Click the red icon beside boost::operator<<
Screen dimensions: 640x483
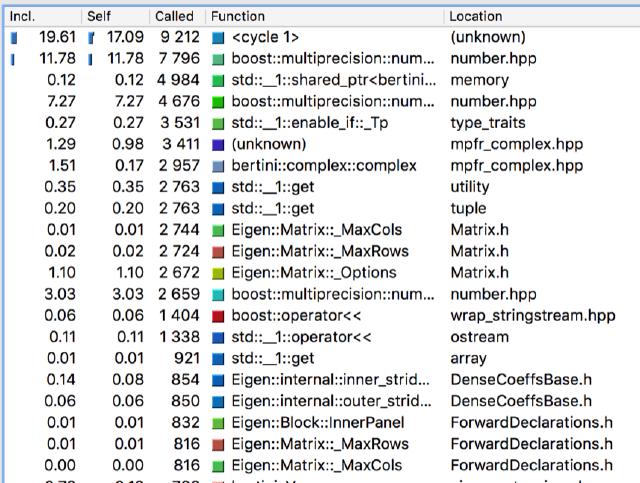(218, 316)
